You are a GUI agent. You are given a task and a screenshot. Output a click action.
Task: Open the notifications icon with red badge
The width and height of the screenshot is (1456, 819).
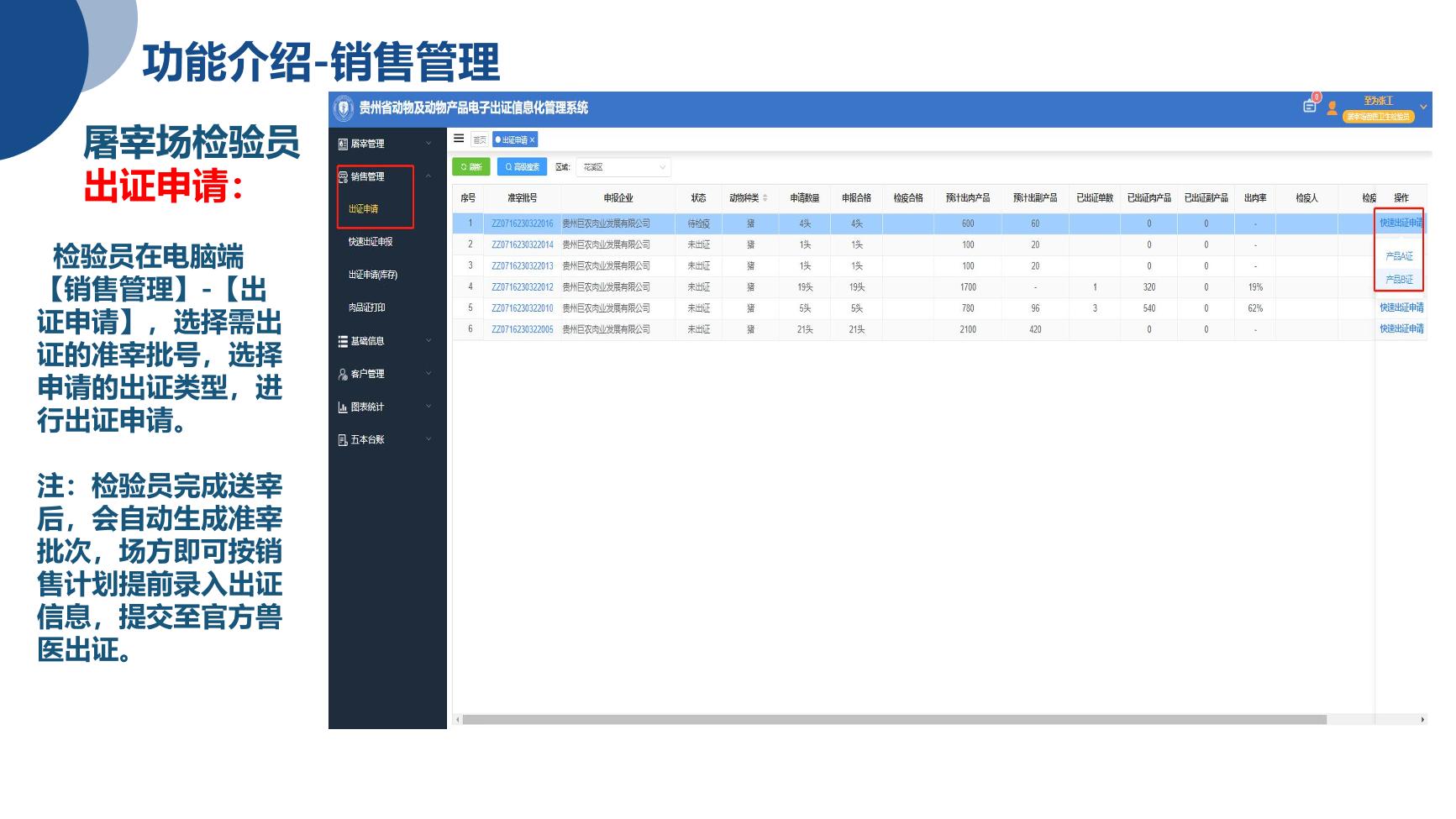(x=1310, y=106)
